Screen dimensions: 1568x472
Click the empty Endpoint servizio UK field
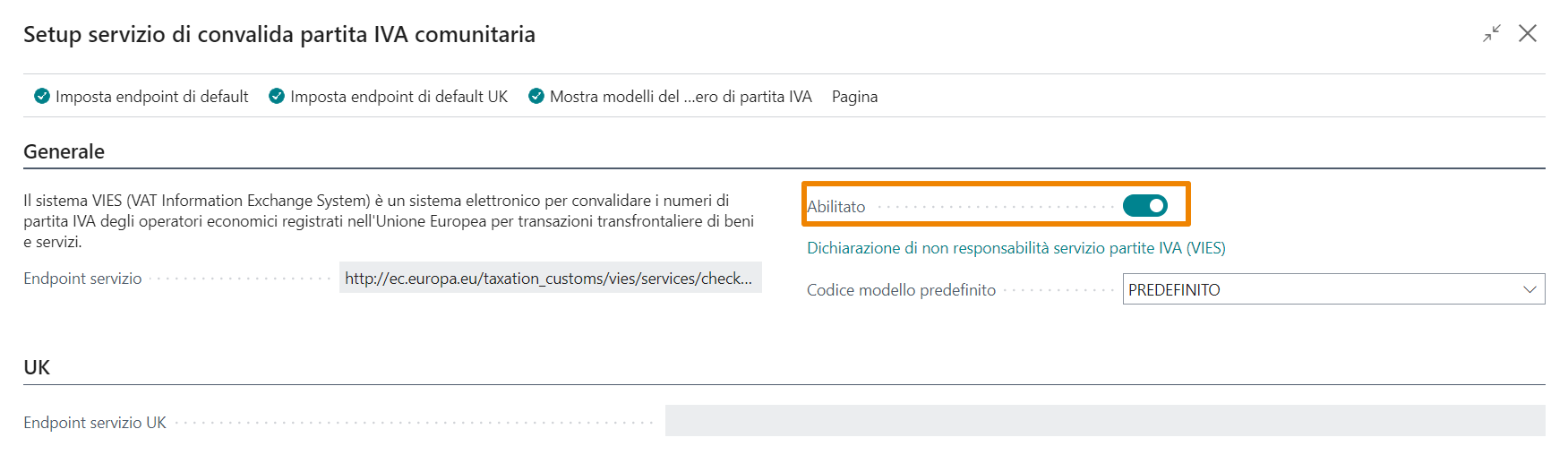click(1104, 421)
